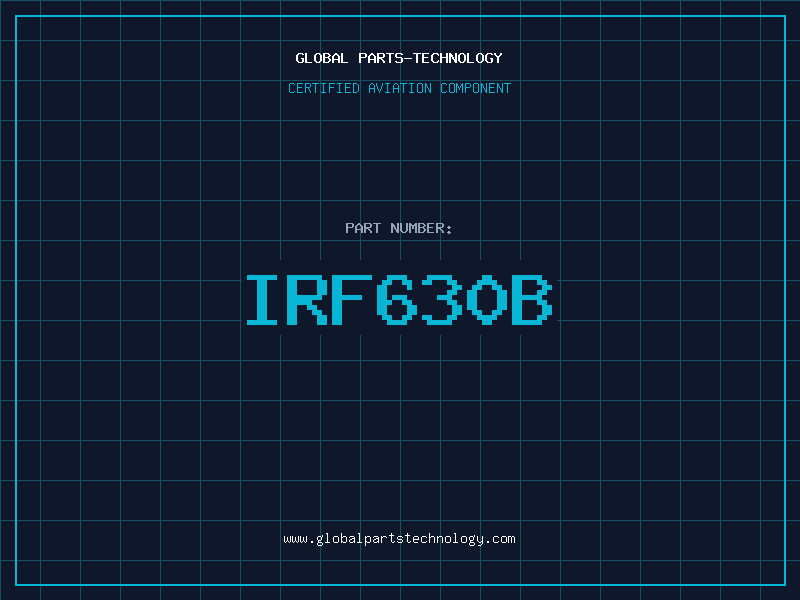Click the CERTIFIED AVIATION COMPONENT subtitle

(x=399, y=88)
